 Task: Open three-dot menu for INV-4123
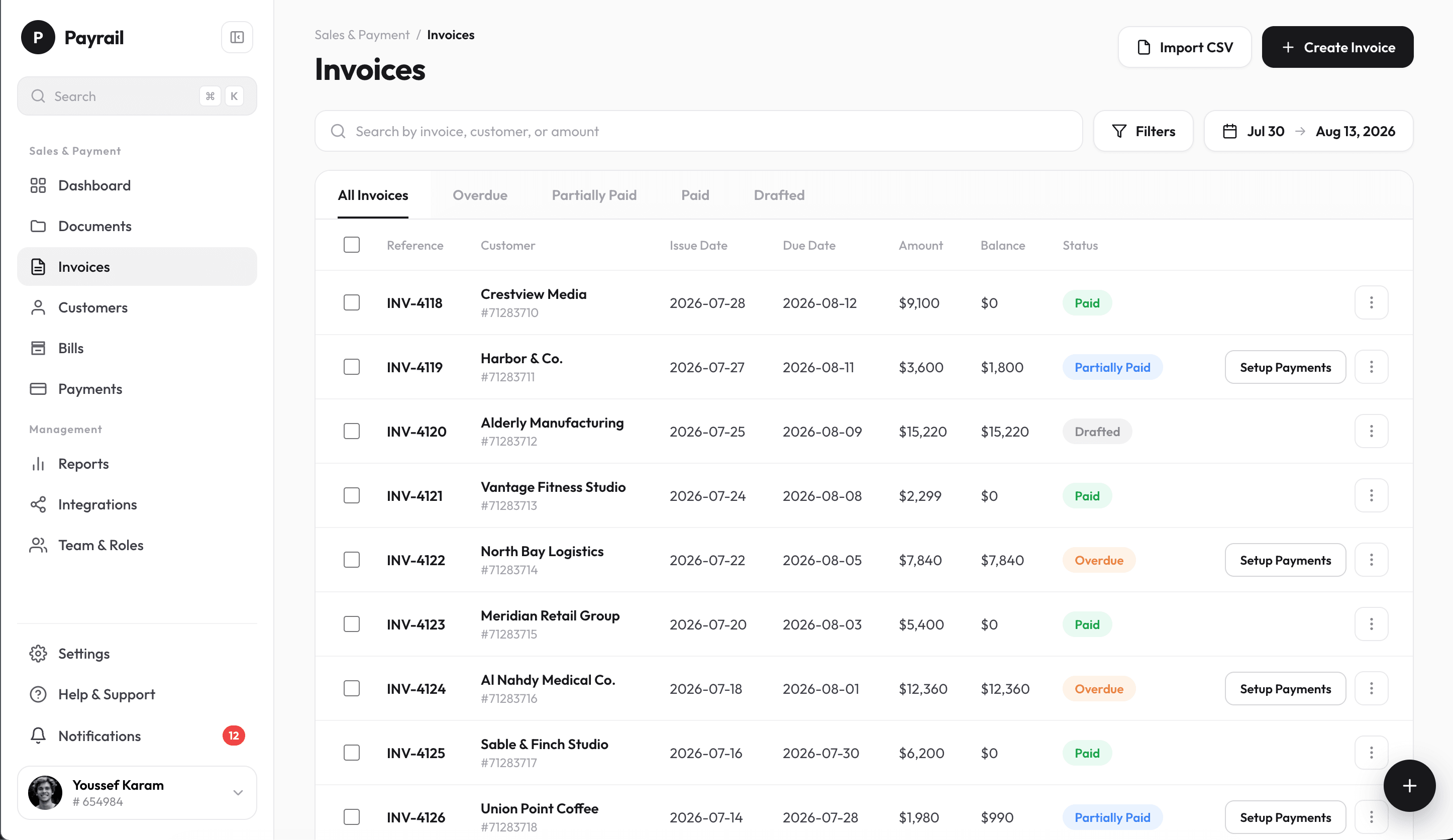coord(1371,624)
